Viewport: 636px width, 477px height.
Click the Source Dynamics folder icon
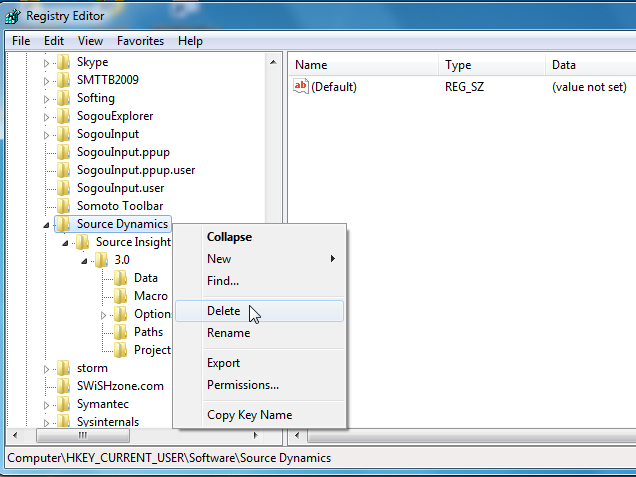click(63, 224)
